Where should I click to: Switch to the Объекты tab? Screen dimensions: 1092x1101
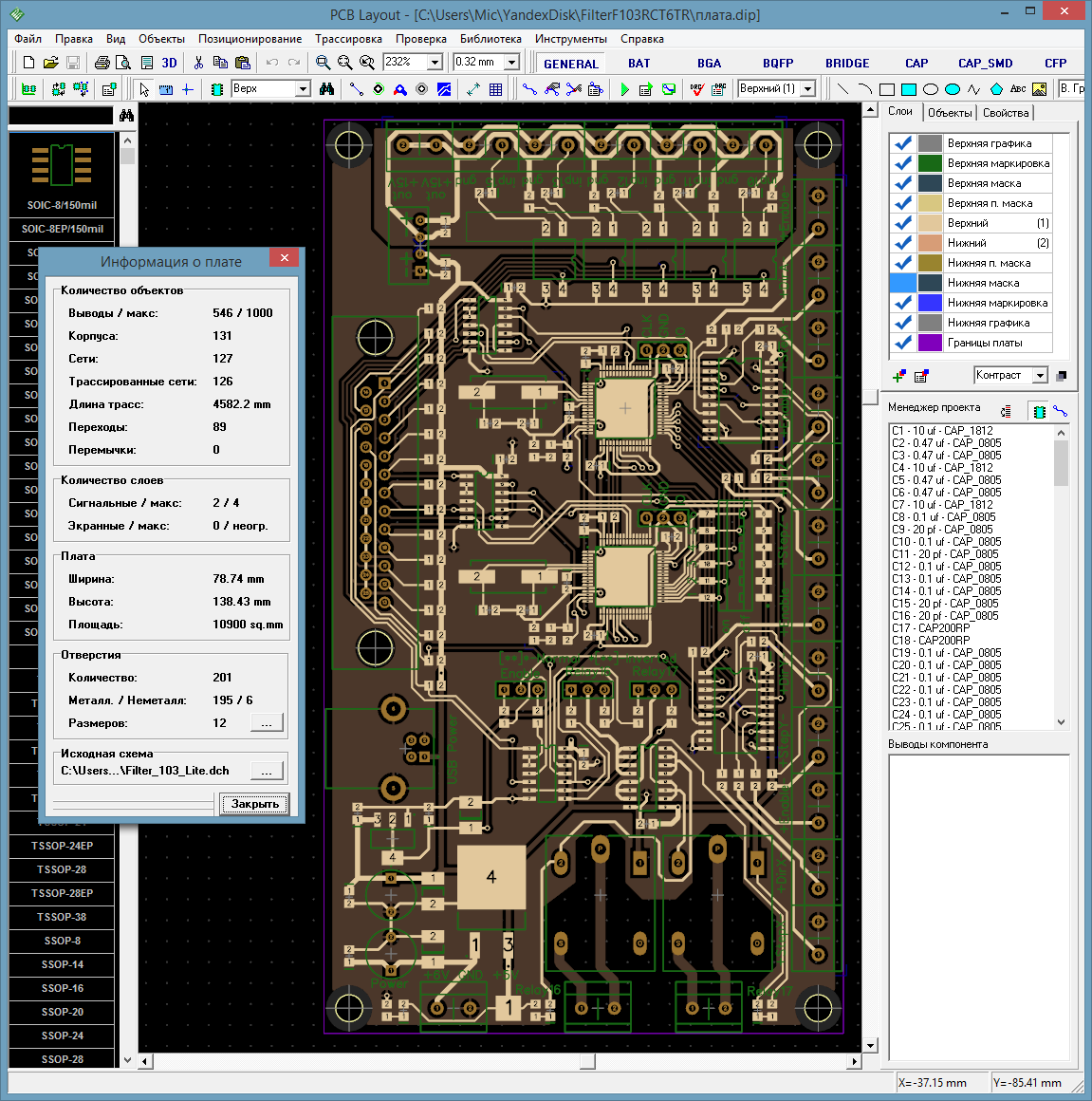pos(949,113)
